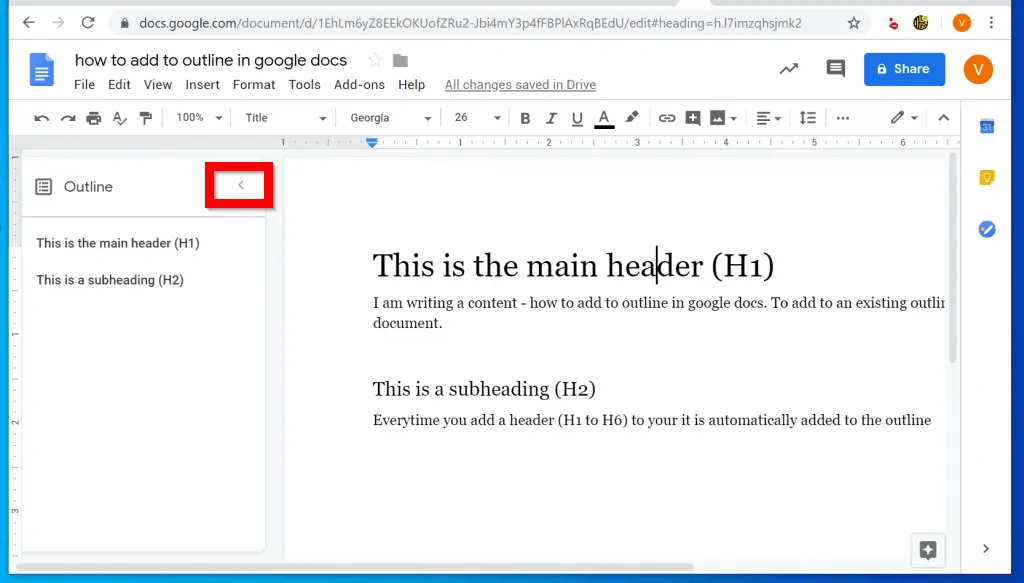The height and width of the screenshot is (583, 1024).
Task: Select the Paint format roller tool
Action: (x=146, y=118)
